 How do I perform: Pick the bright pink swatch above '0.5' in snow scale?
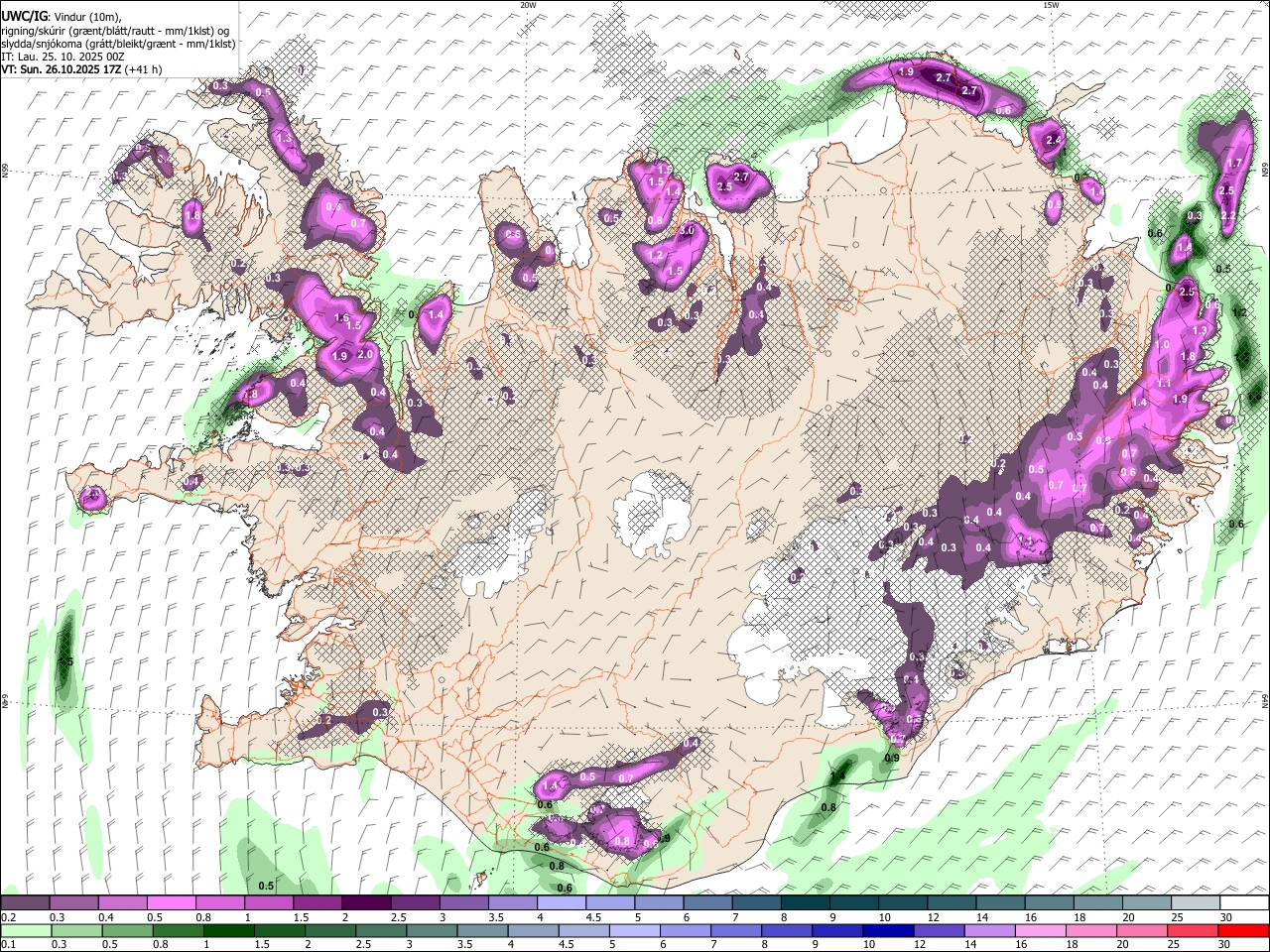(x=171, y=903)
